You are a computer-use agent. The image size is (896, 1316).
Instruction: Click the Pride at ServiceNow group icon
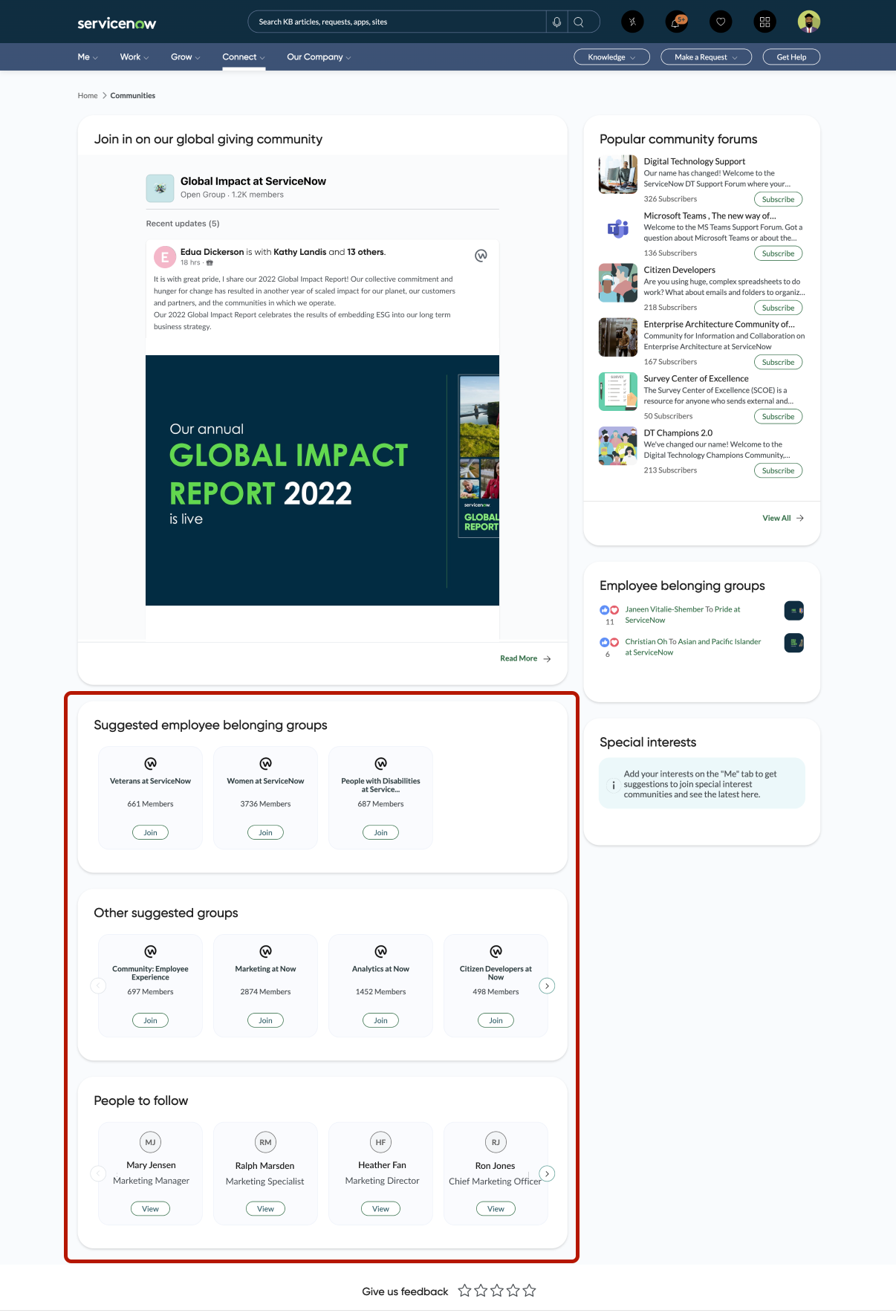[x=794, y=611]
